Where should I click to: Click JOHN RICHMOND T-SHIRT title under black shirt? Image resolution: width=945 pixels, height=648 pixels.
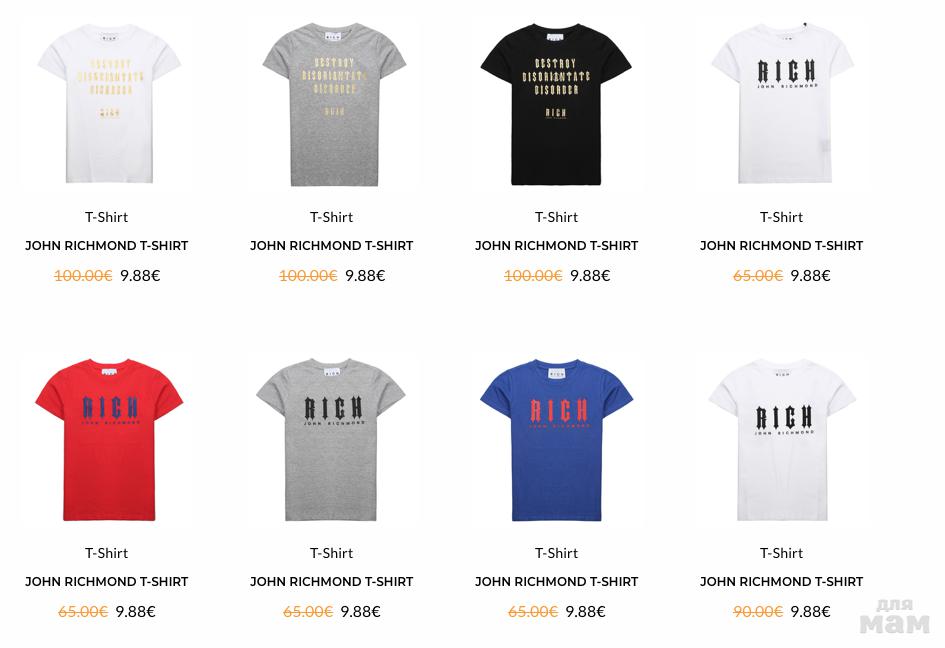tap(556, 245)
